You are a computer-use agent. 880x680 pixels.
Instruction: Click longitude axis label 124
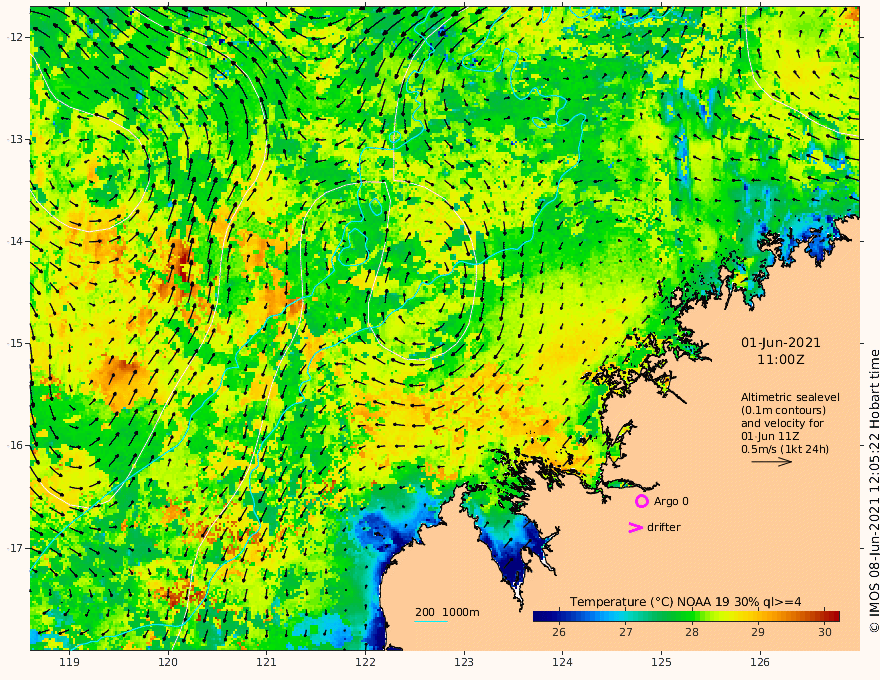pyautogui.click(x=563, y=663)
